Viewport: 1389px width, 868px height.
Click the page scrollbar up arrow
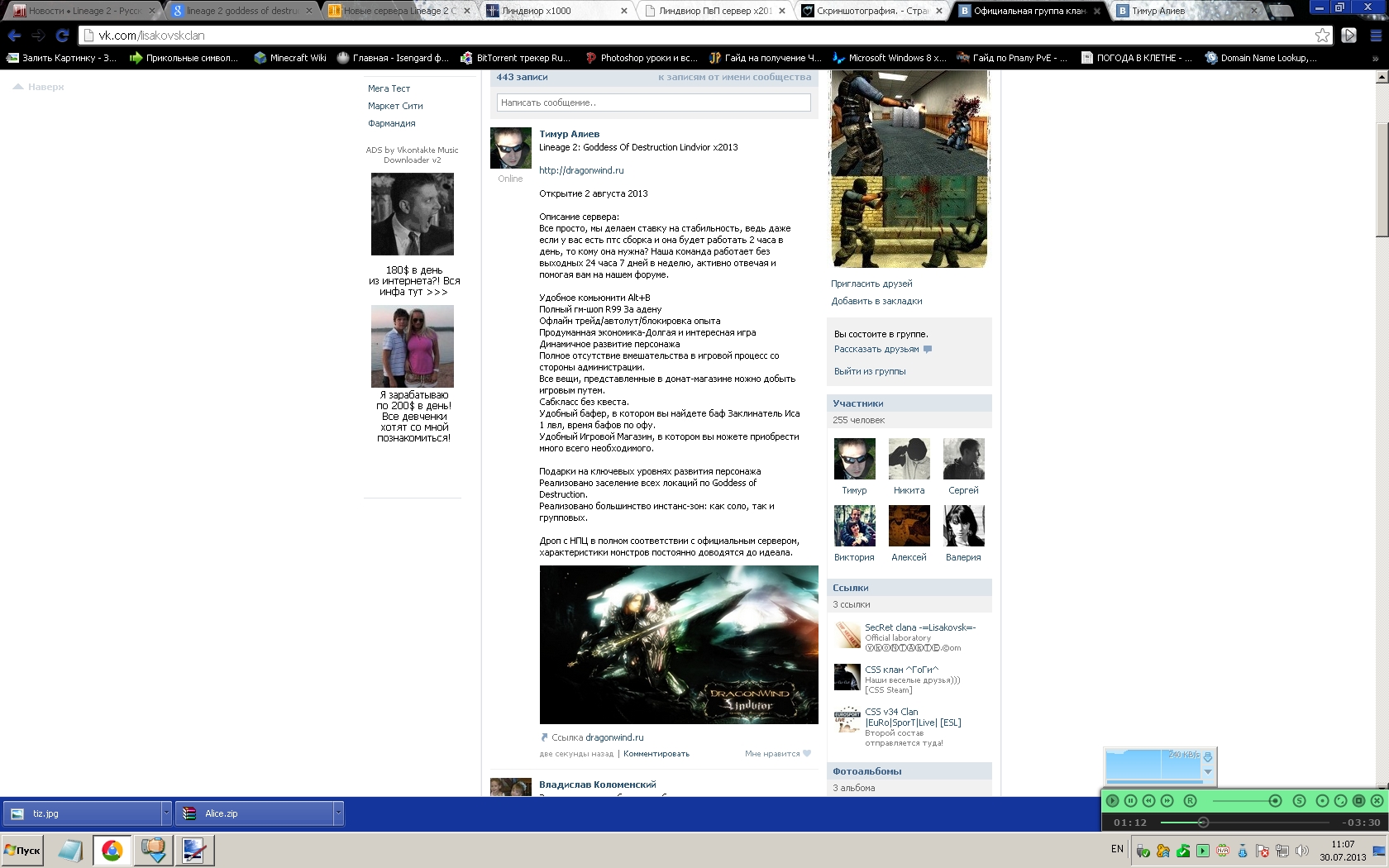point(1382,77)
